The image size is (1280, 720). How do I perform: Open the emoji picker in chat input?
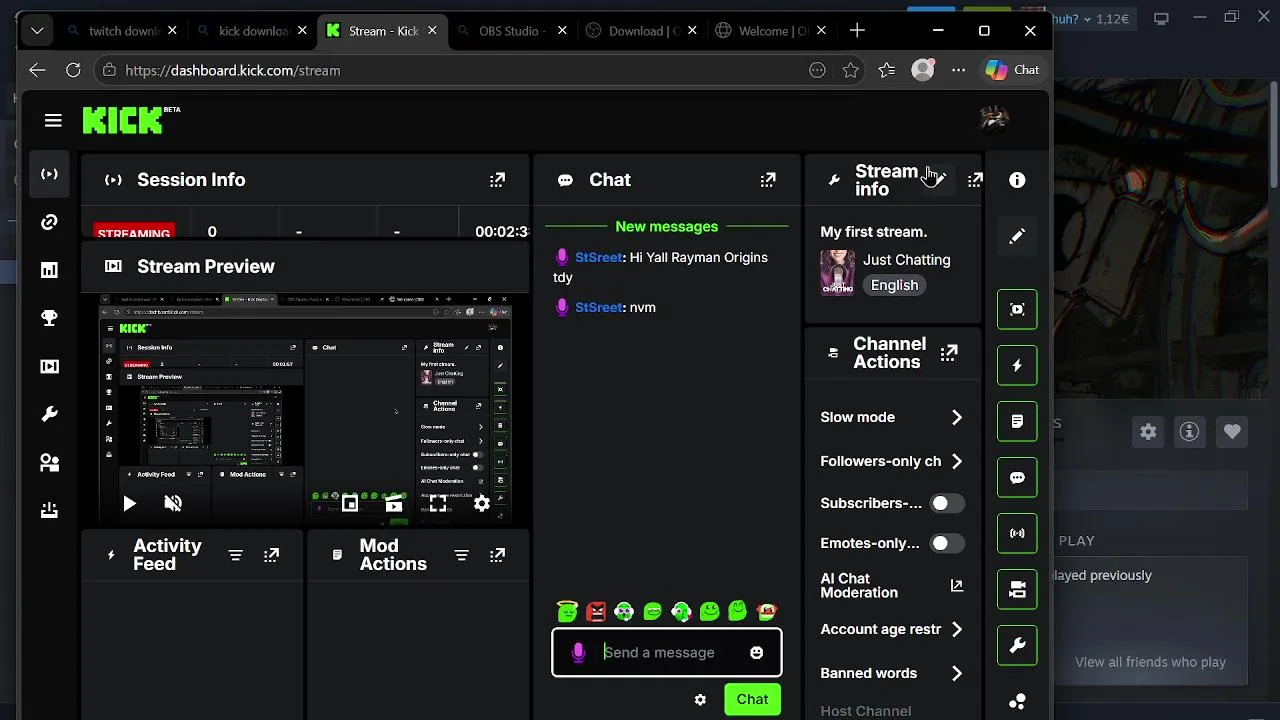[757, 652]
